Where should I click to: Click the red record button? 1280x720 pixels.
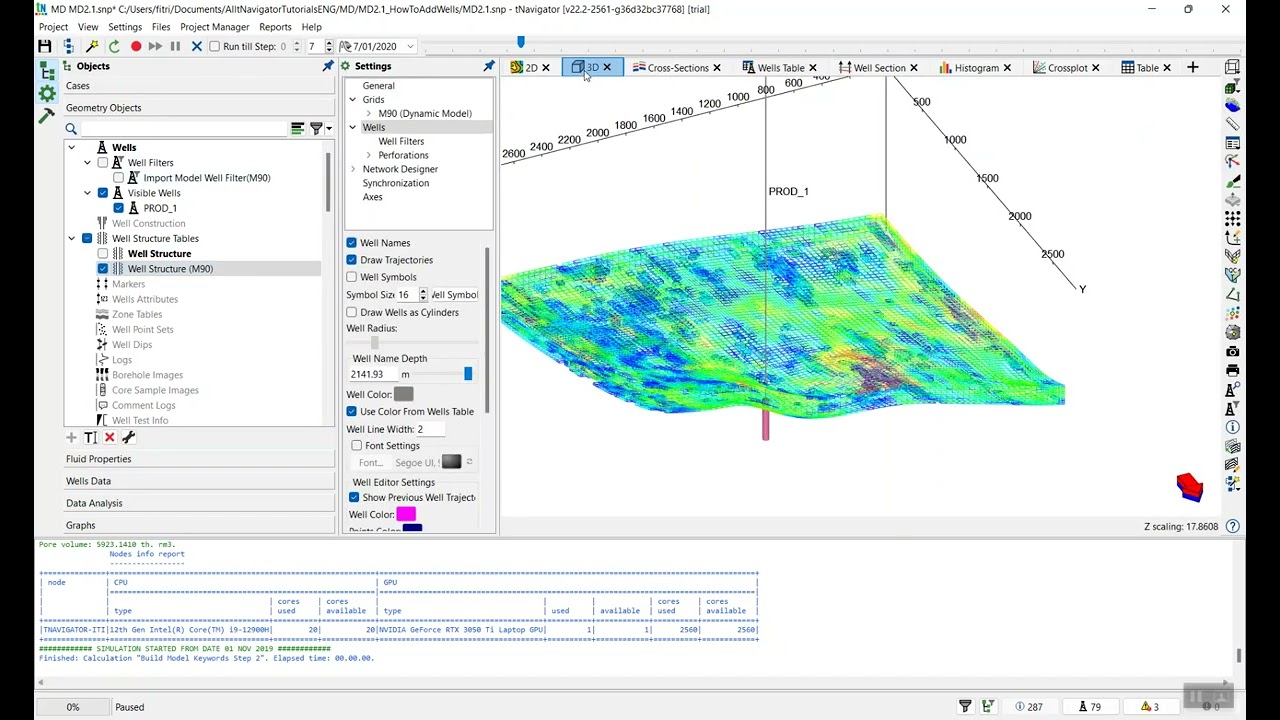point(136,46)
